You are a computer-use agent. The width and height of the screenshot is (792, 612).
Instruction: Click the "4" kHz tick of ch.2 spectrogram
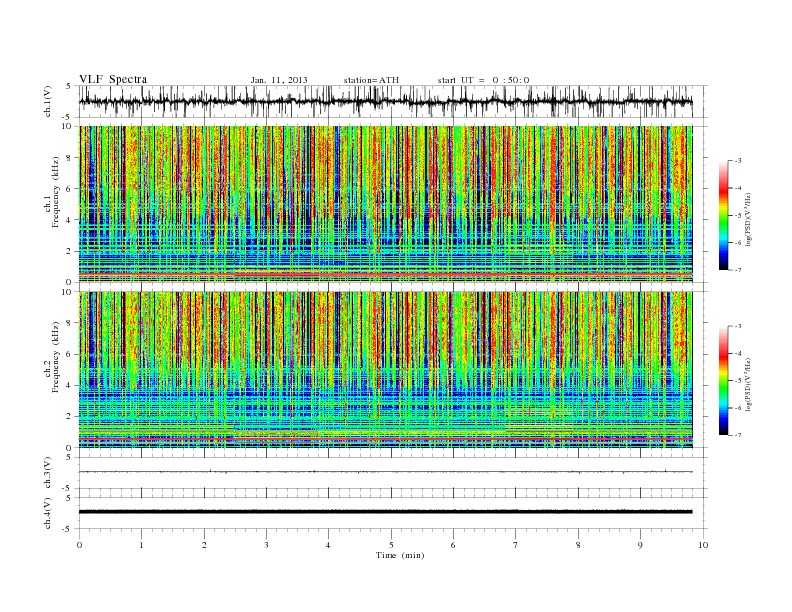[69, 386]
